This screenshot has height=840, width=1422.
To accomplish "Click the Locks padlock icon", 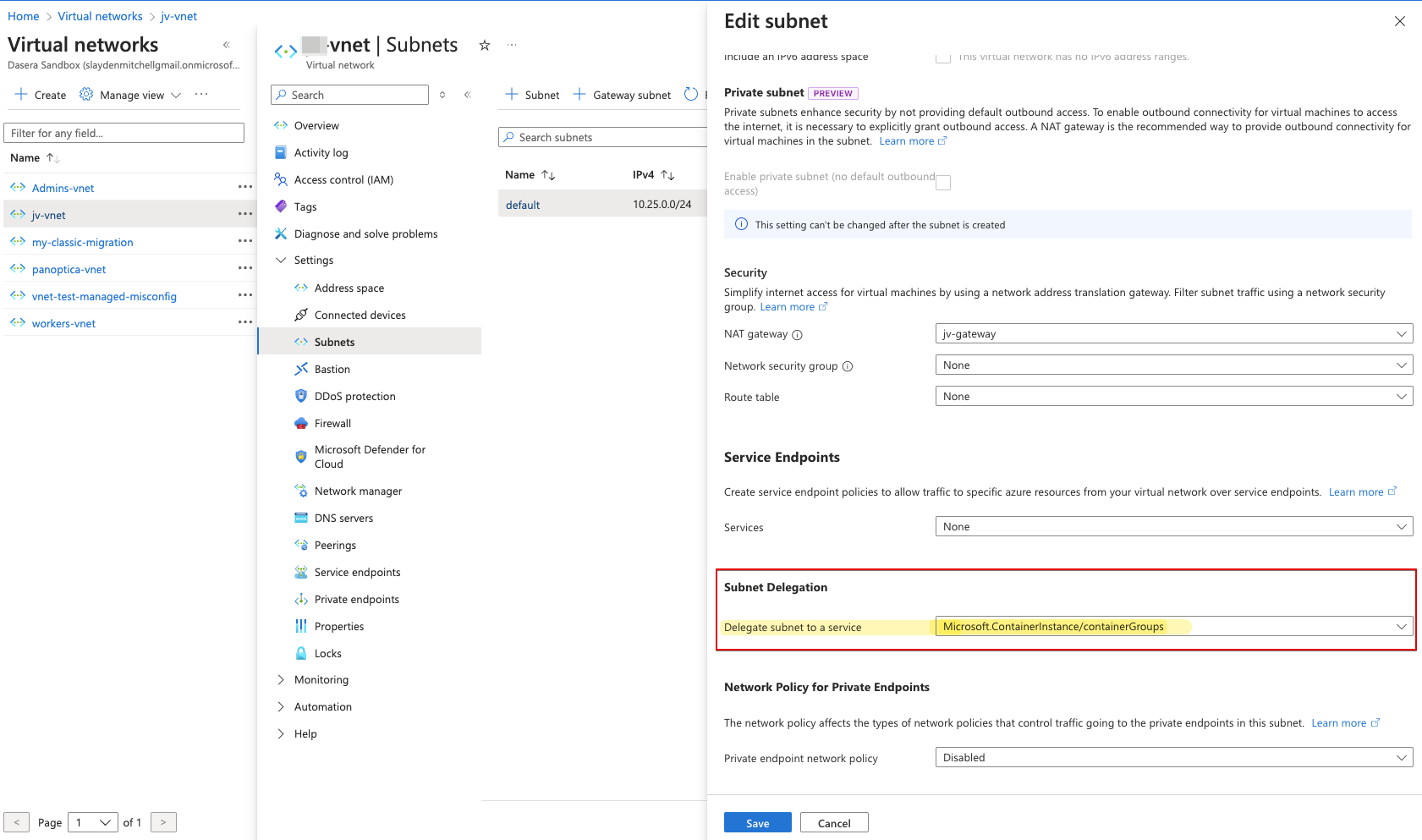I will coord(301,653).
